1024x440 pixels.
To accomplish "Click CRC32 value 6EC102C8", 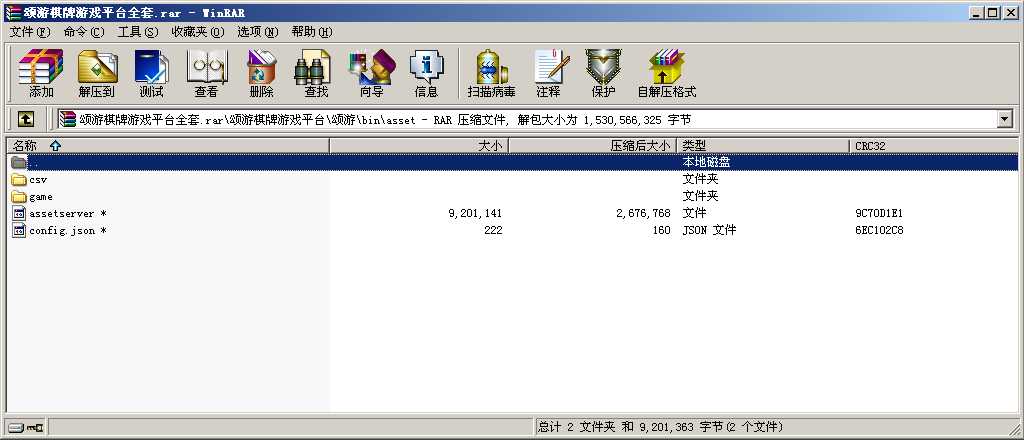I will click(x=879, y=230).
